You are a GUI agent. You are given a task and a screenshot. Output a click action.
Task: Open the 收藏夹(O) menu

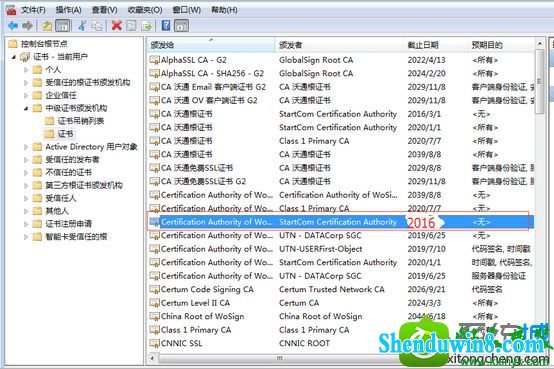pyautogui.click(x=145, y=10)
